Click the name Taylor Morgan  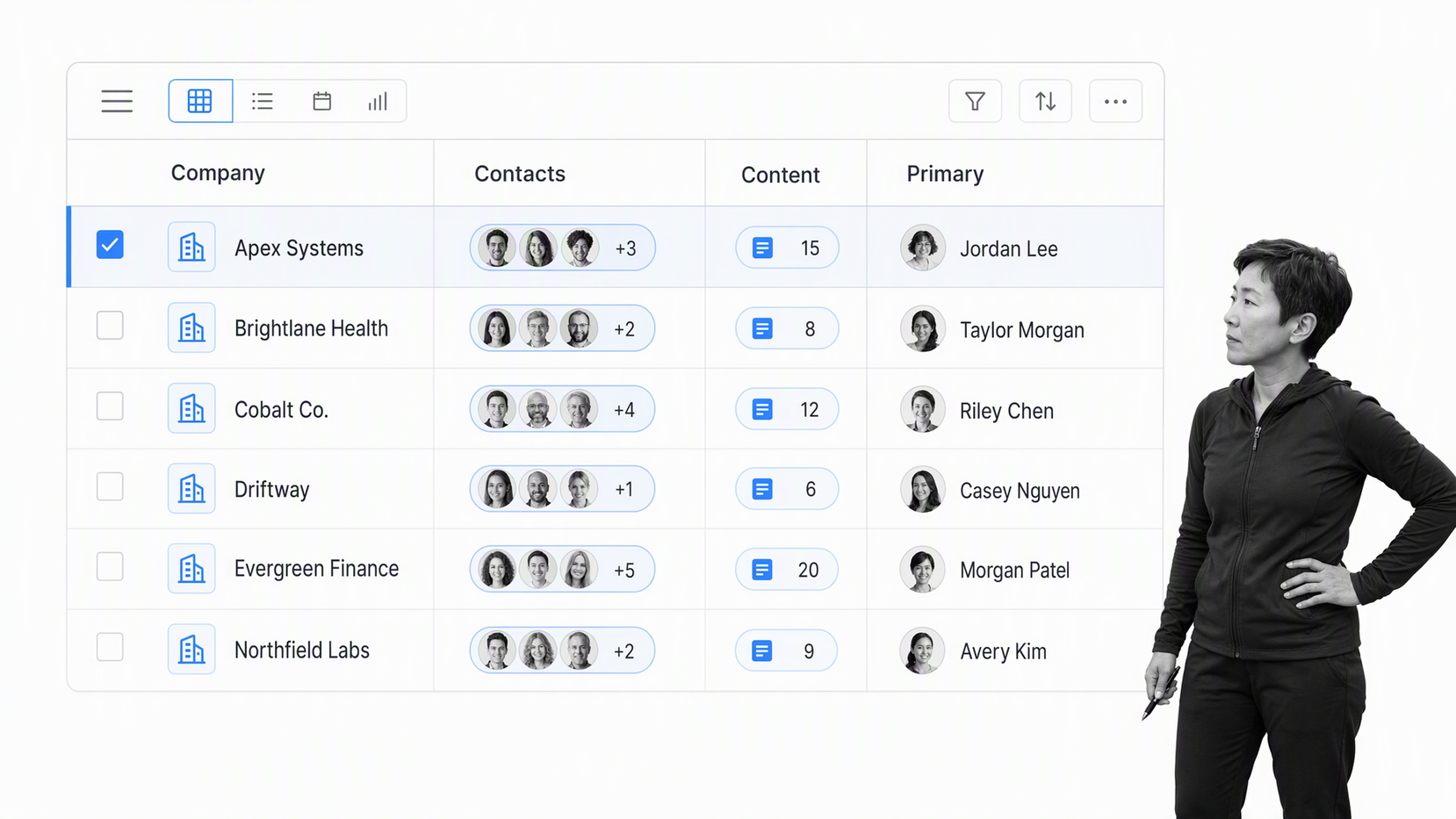tap(1022, 330)
